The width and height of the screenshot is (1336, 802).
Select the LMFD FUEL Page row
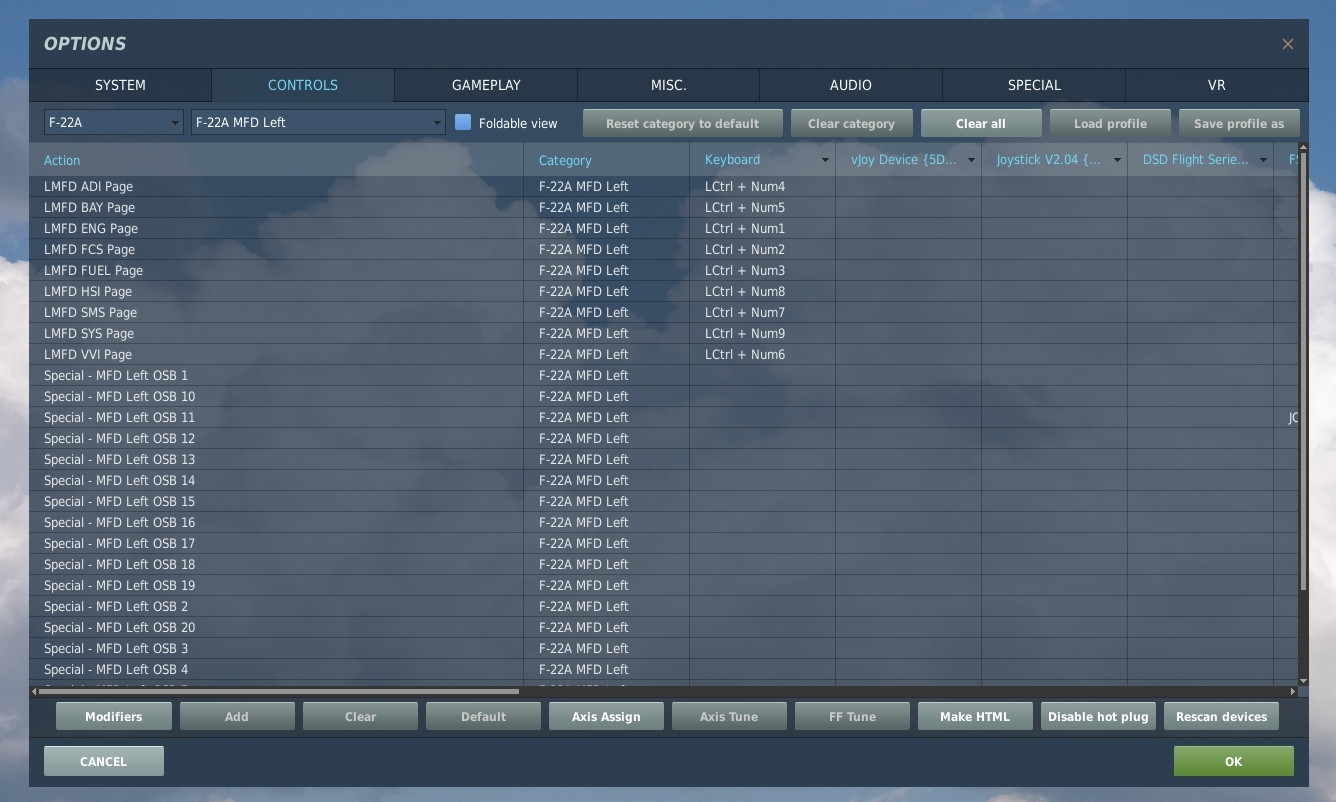tap(663, 270)
